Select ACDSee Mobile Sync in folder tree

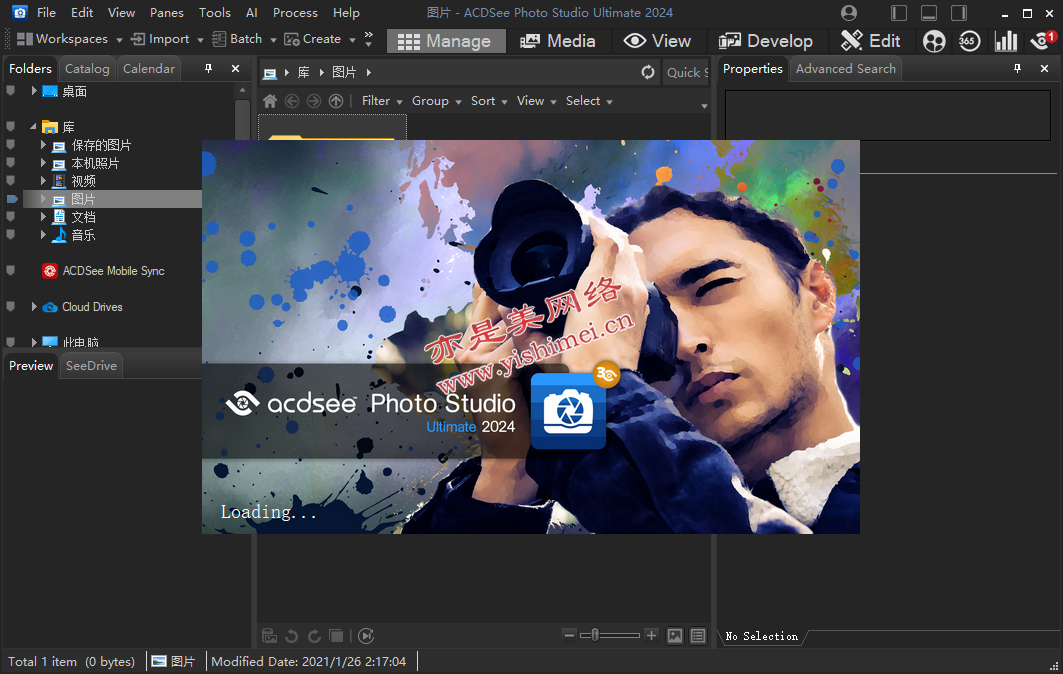pyautogui.click(x=113, y=271)
